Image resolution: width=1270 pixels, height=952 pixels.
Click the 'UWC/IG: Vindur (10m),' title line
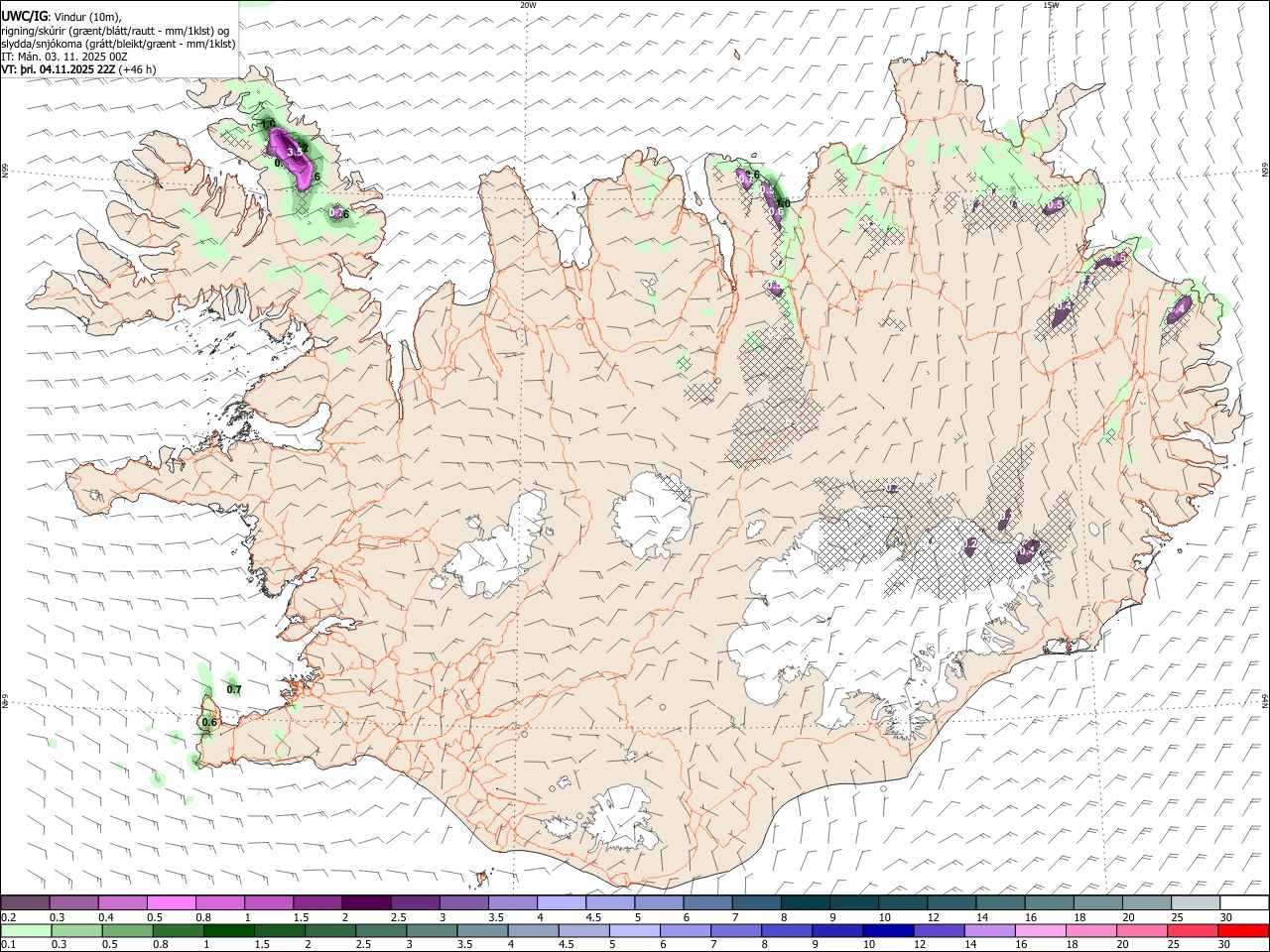point(62,17)
